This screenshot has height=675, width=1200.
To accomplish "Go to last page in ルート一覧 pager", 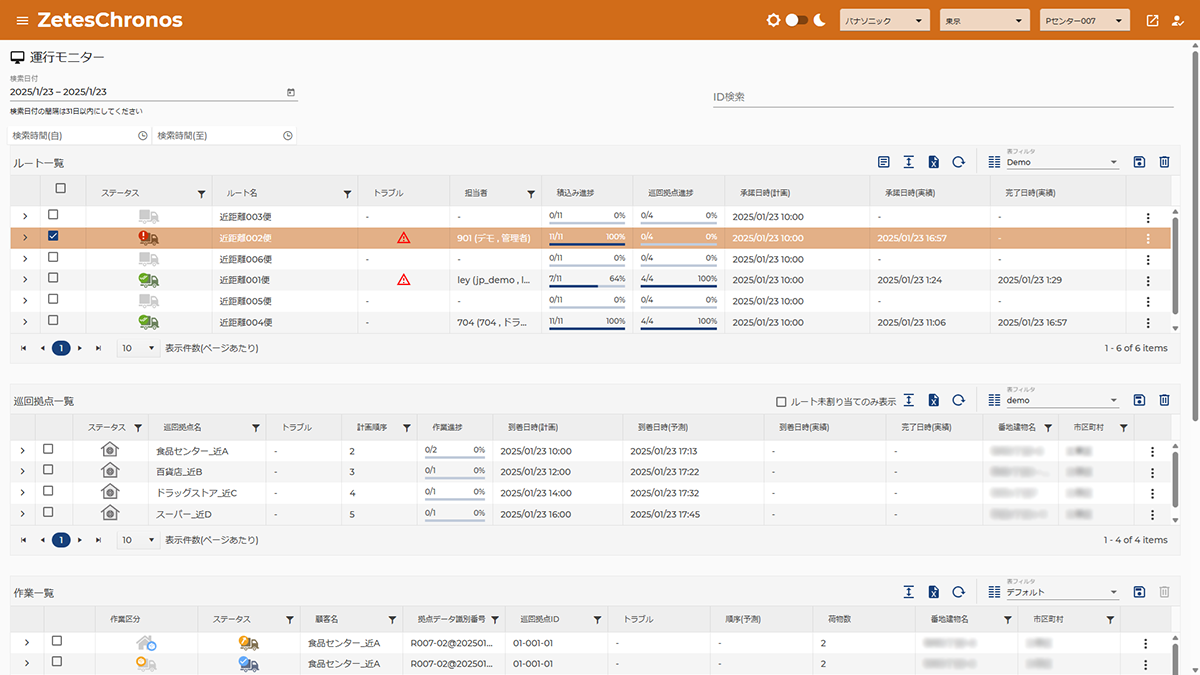I will click(x=98, y=348).
